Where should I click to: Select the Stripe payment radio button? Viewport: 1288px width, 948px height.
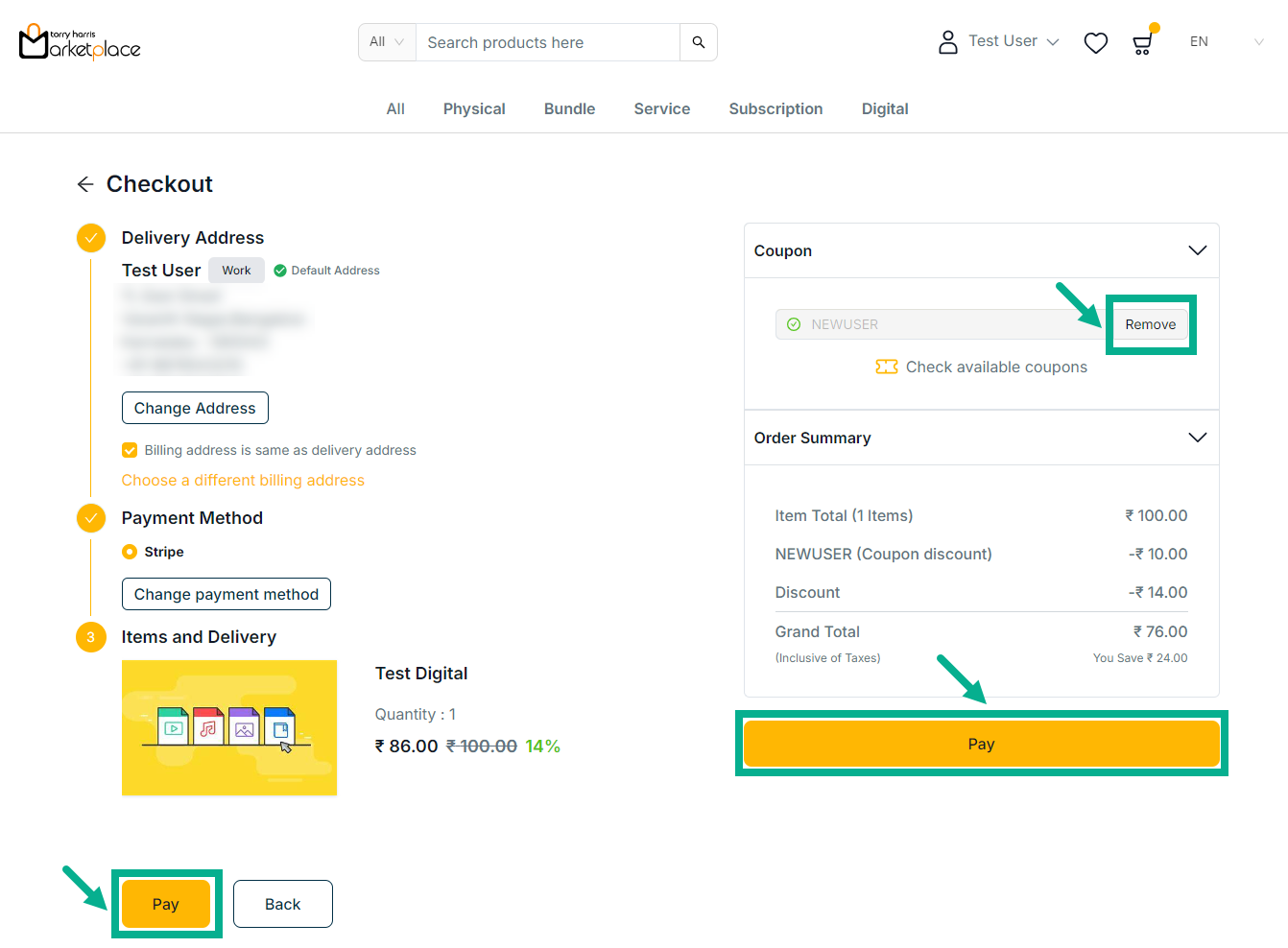point(130,552)
